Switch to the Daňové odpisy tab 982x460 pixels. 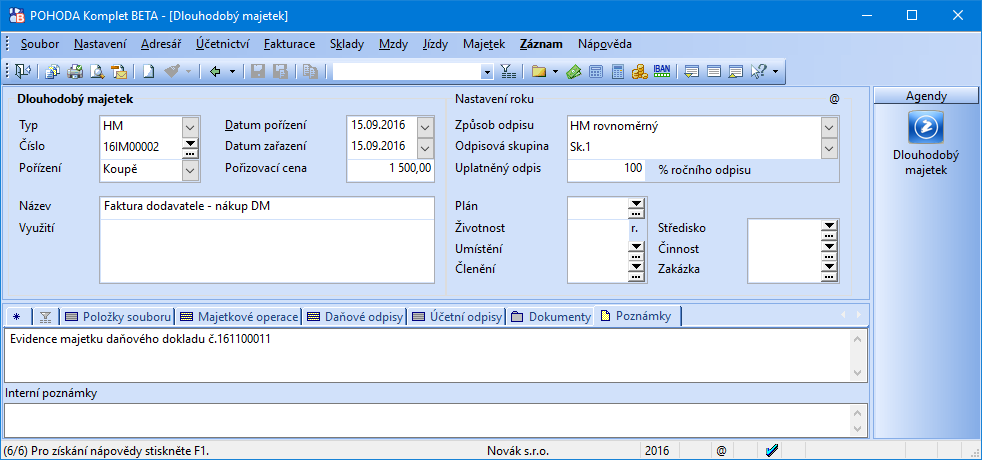(354, 317)
